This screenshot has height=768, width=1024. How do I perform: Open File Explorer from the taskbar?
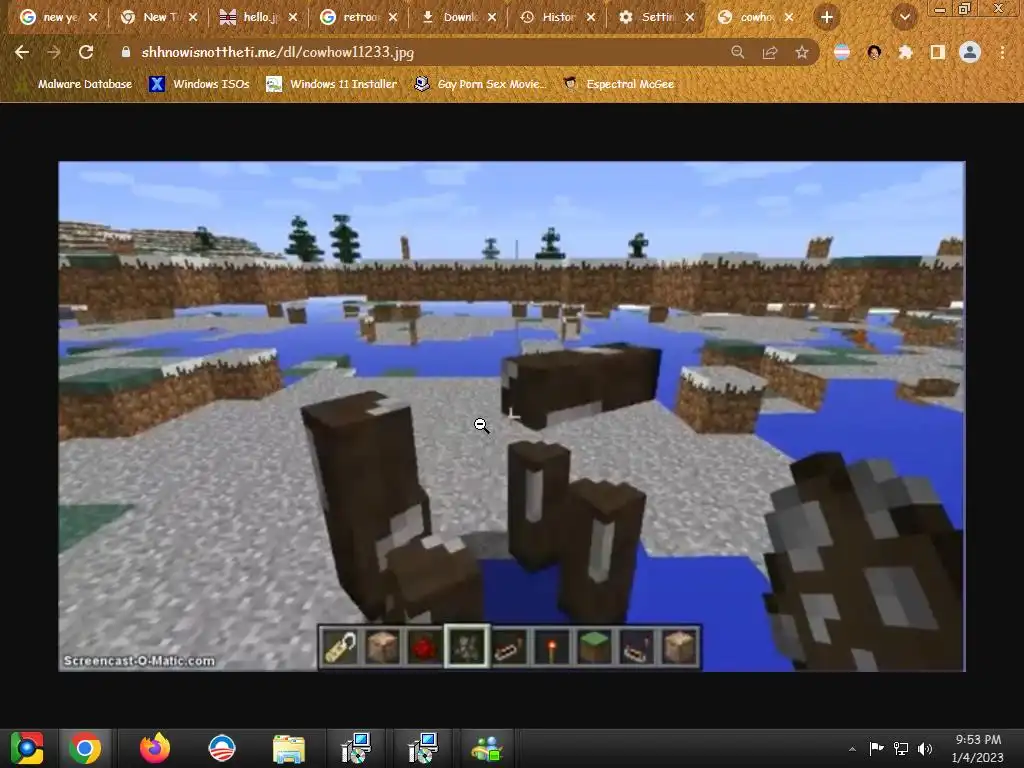coord(289,749)
